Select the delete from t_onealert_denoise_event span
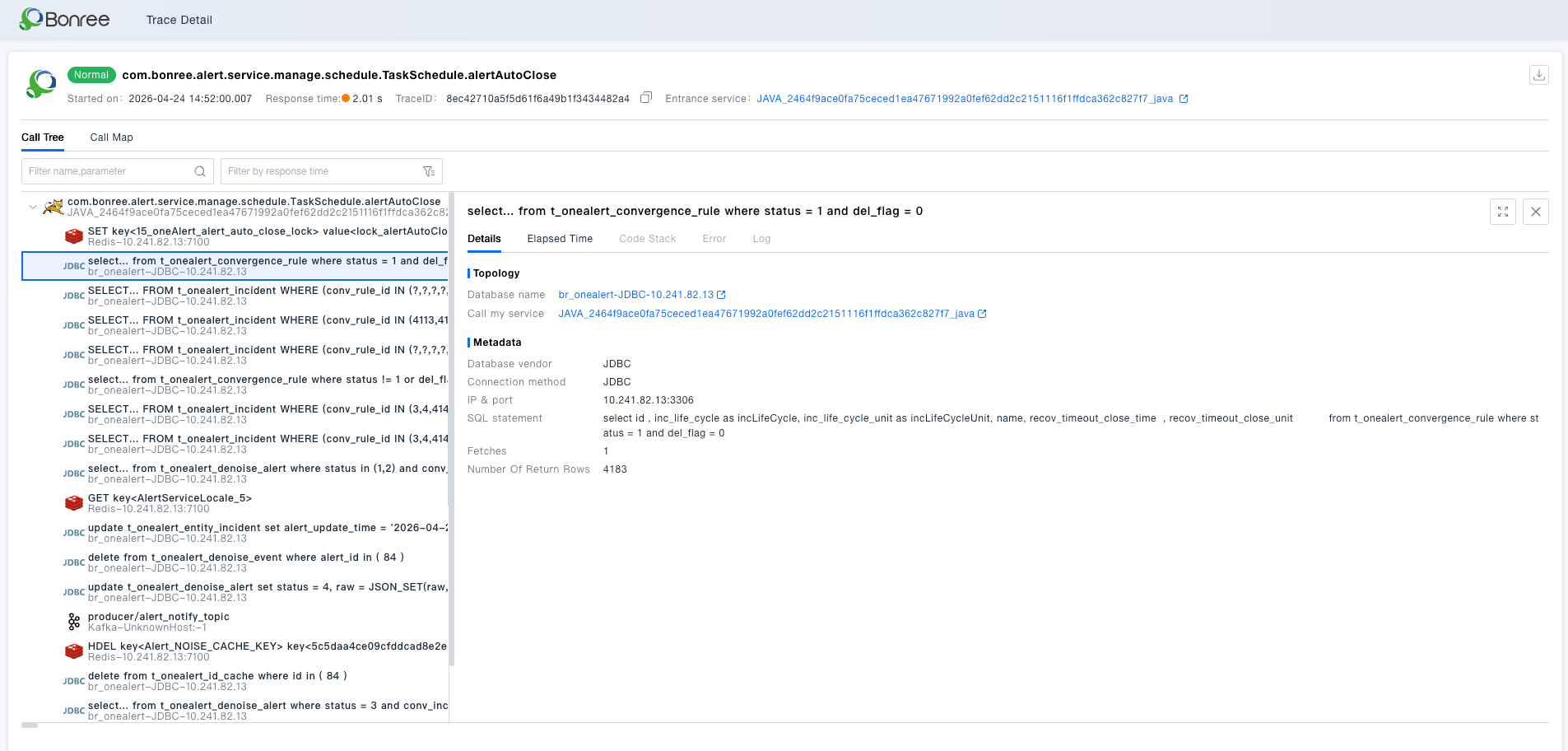Viewport: 1568px width, 751px height. pos(235,562)
